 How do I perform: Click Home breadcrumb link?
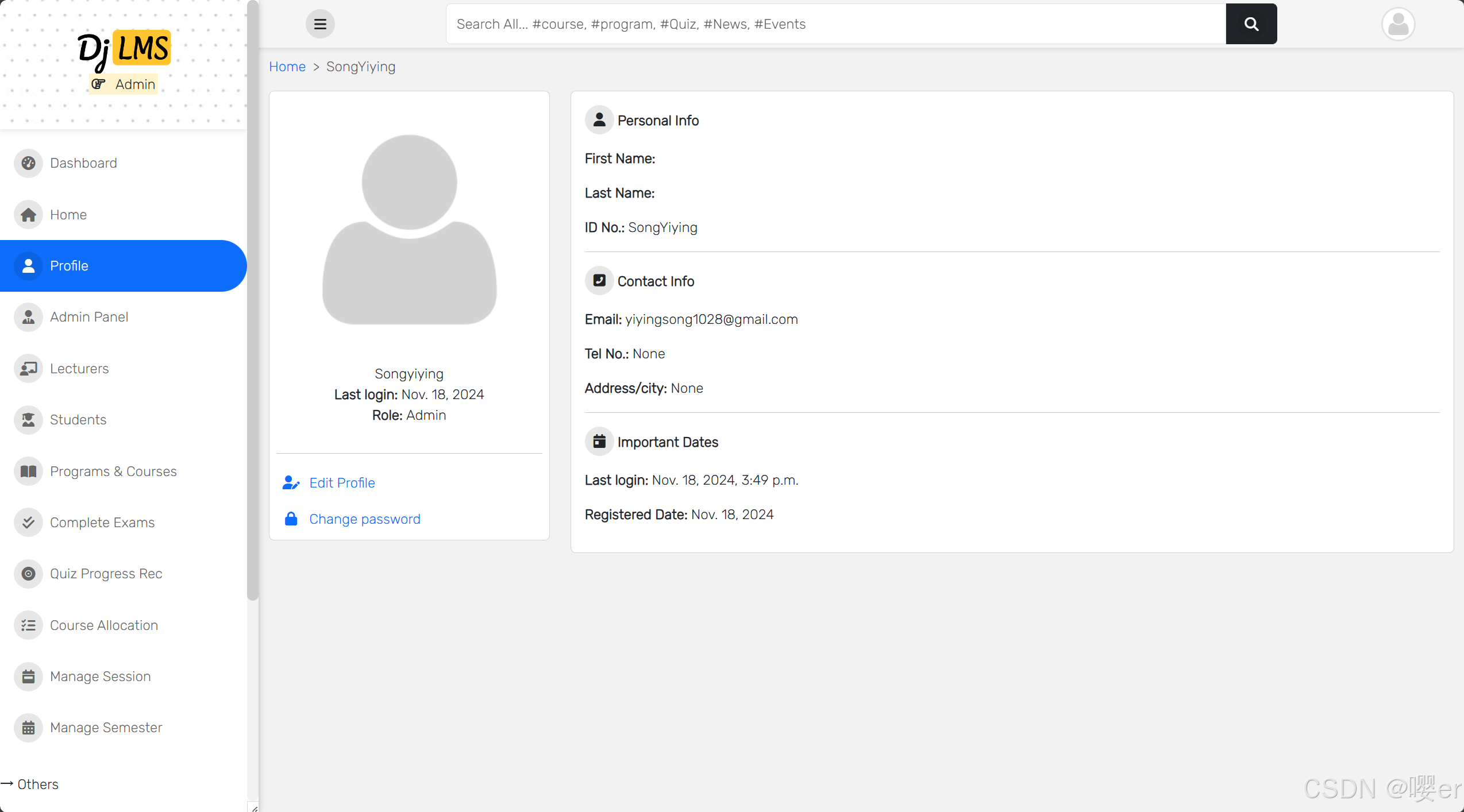[x=287, y=67]
